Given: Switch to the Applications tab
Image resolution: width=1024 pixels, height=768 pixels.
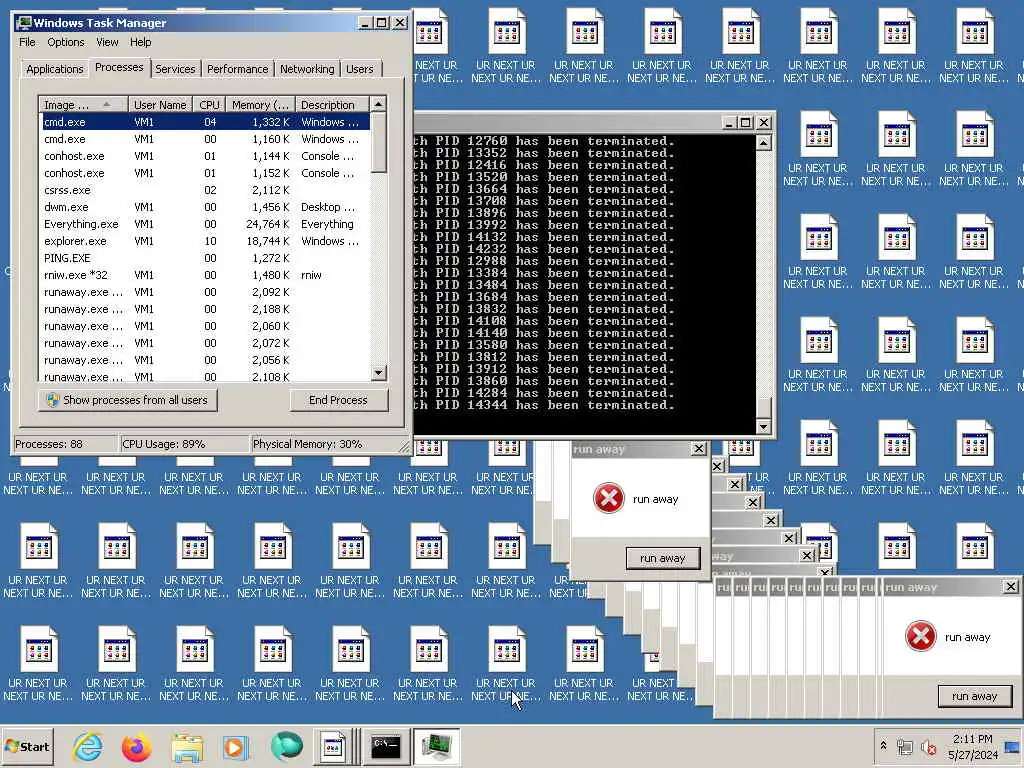Looking at the screenshot, I should pos(55,69).
